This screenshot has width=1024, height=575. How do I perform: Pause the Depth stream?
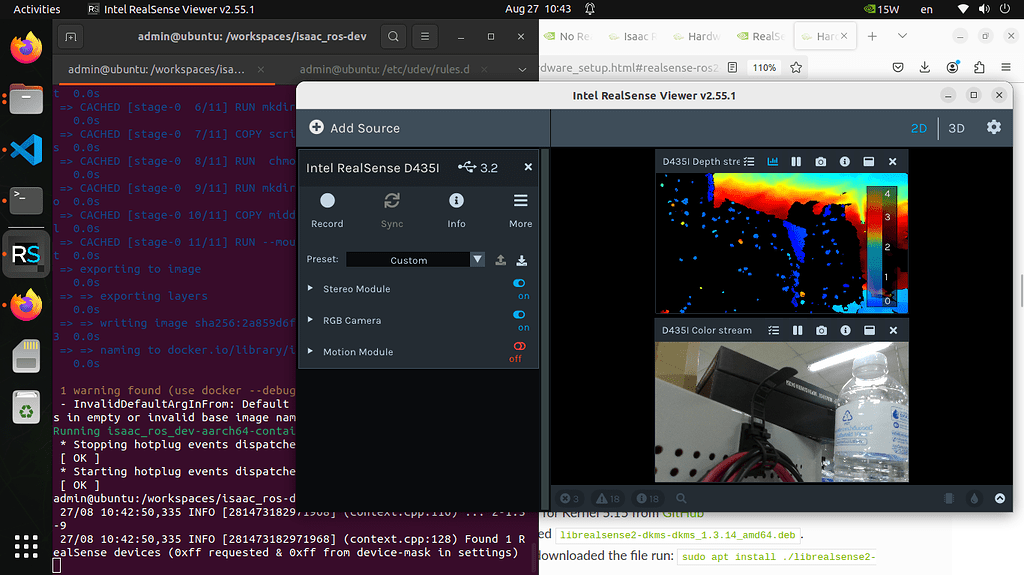click(796, 161)
